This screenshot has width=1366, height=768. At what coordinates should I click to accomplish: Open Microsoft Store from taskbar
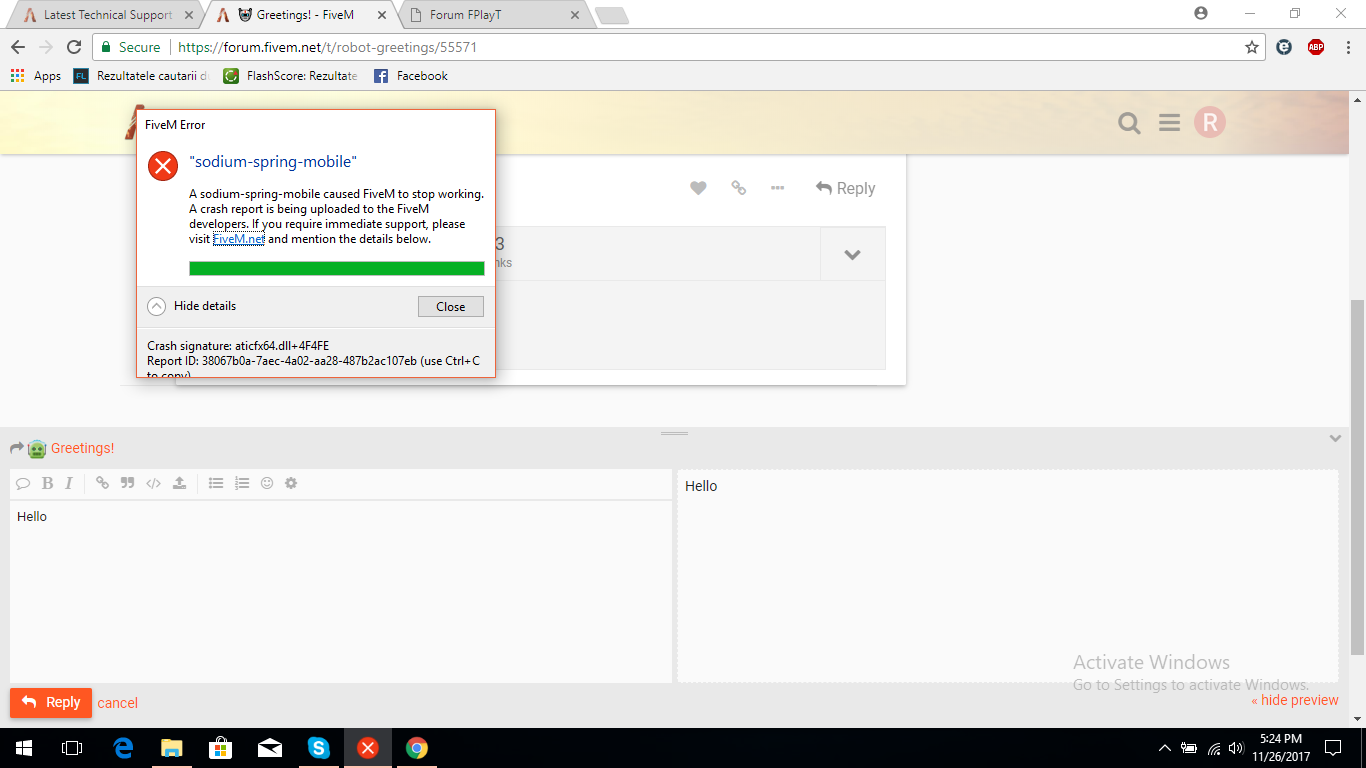(221, 748)
